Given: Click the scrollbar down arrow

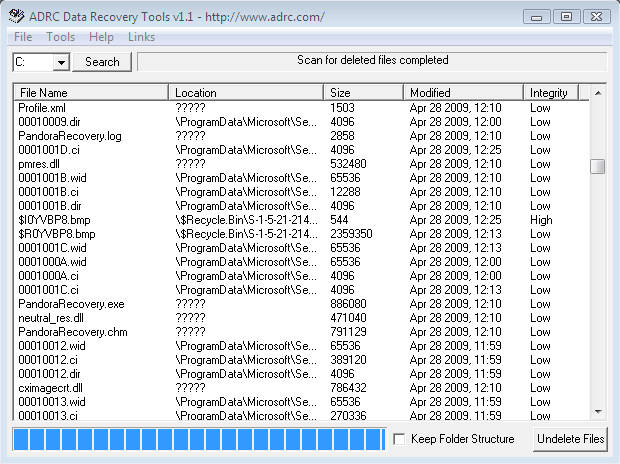Looking at the screenshot, I should point(598,410).
